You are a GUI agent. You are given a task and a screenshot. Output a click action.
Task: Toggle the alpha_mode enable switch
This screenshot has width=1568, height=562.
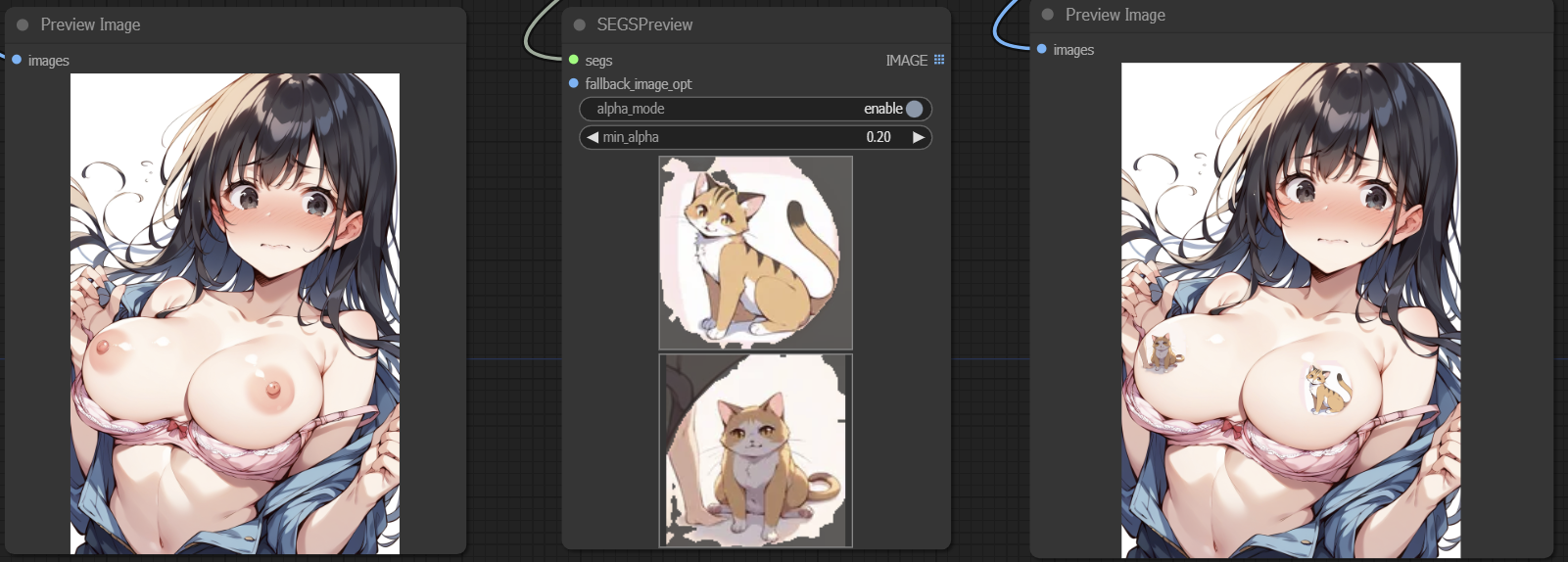(x=914, y=109)
